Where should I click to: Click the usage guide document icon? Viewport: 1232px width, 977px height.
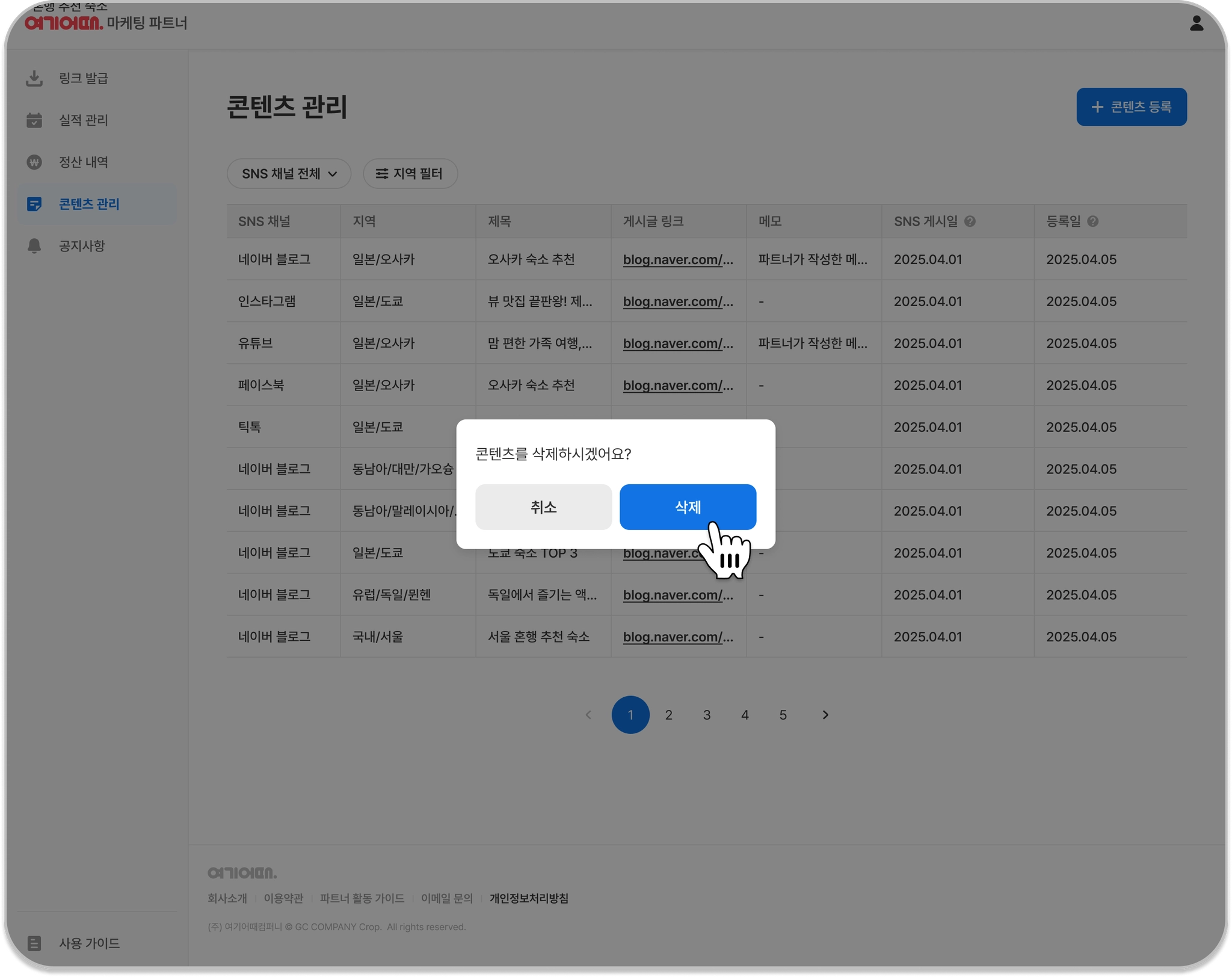pyautogui.click(x=34, y=943)
